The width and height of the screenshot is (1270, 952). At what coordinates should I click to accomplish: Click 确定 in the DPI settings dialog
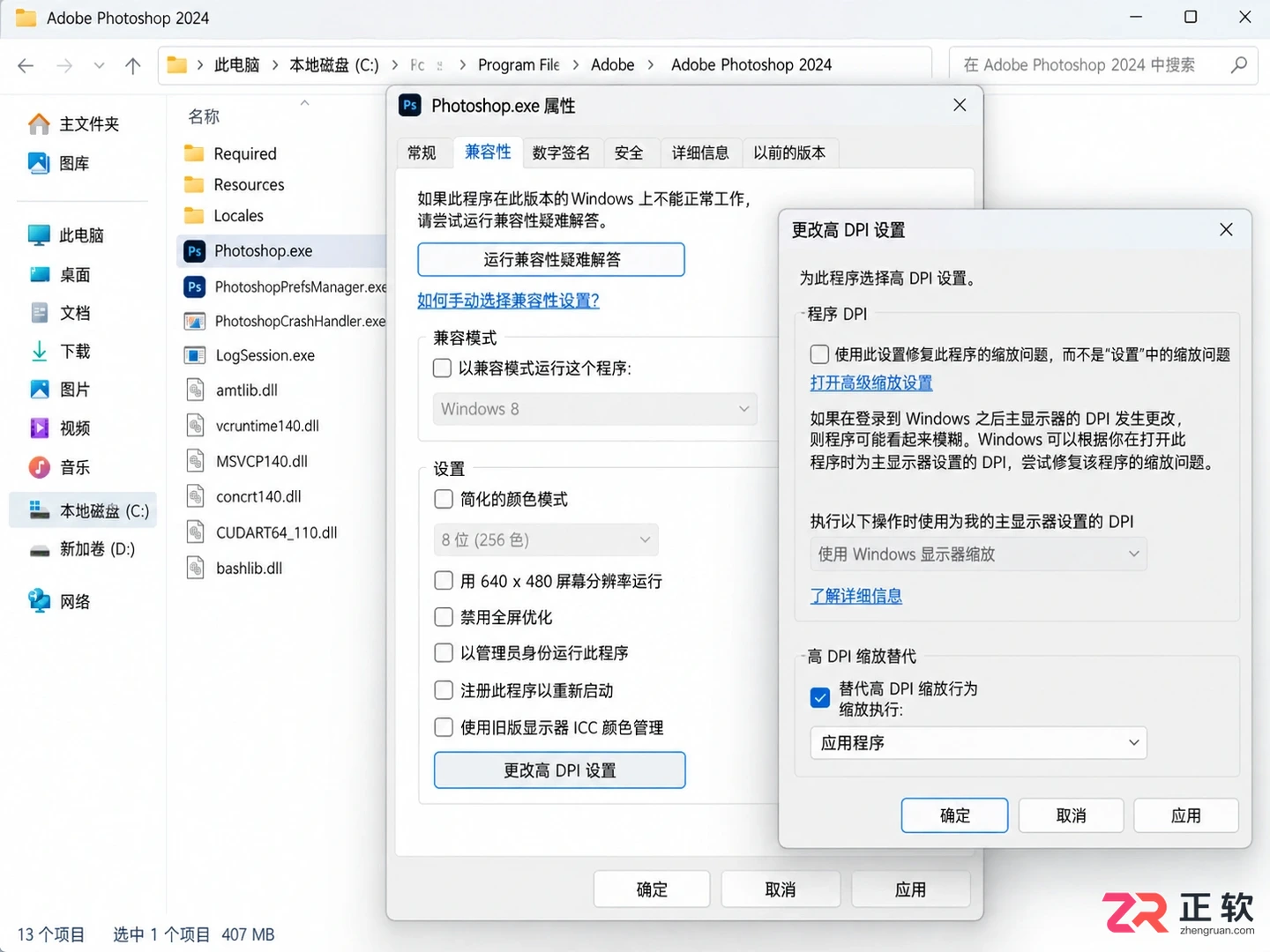(955, 815)
